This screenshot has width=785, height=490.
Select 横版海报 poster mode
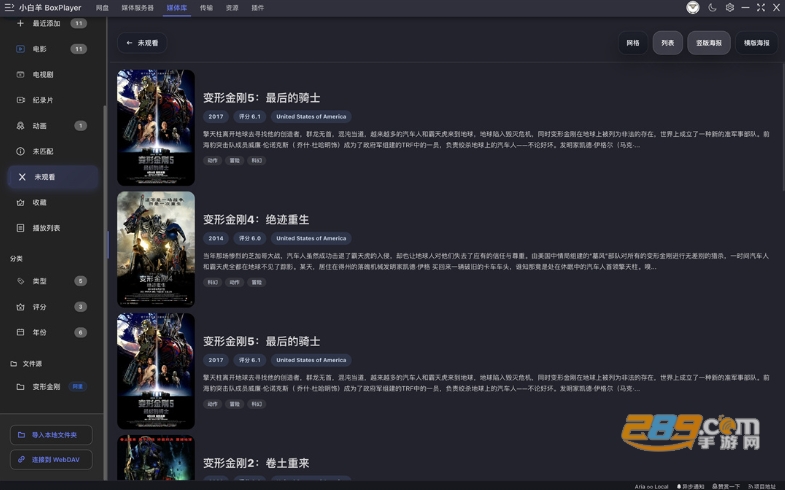coord(756,43)
